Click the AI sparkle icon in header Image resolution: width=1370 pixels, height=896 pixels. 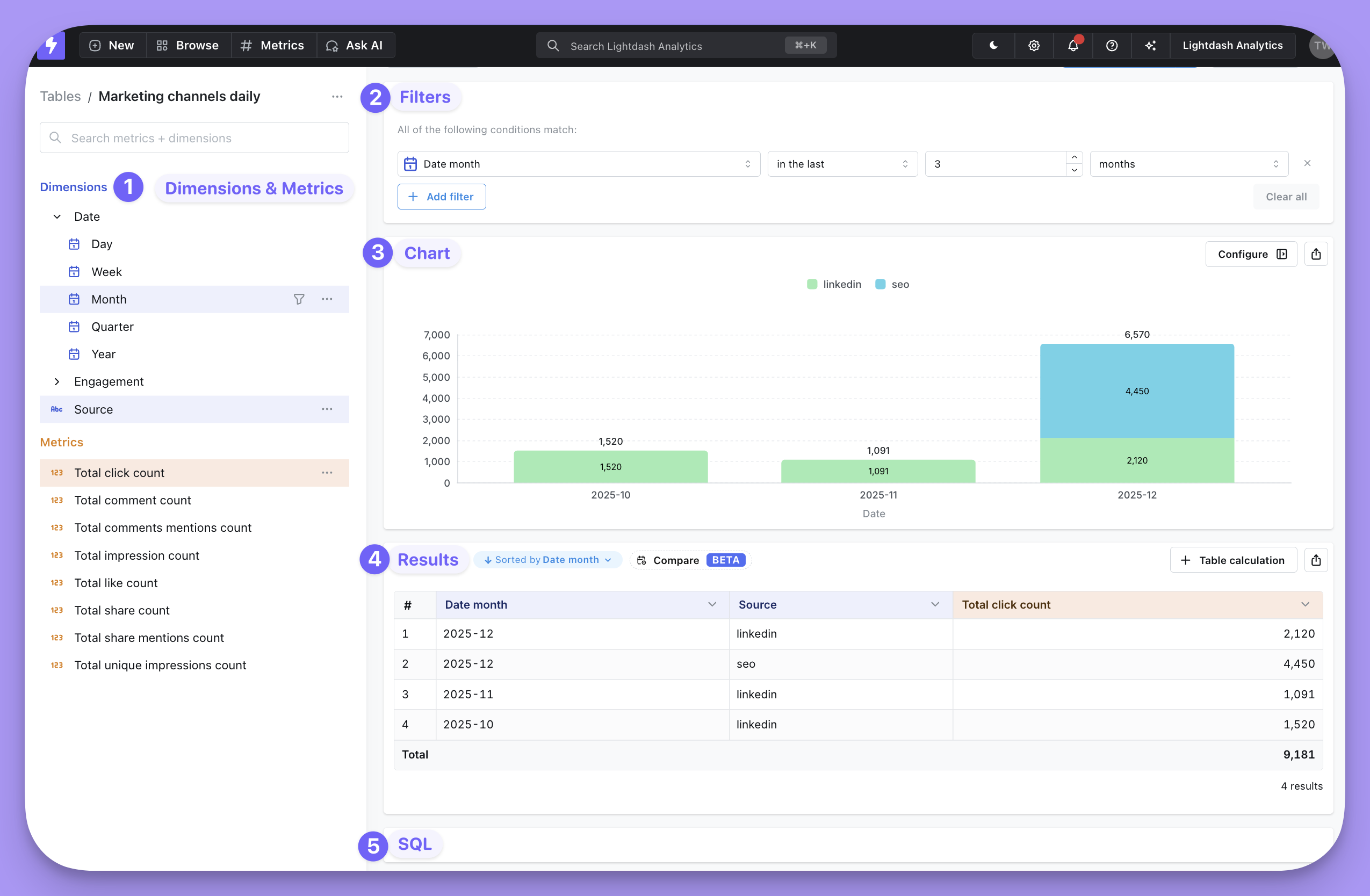click(1150, 46)
